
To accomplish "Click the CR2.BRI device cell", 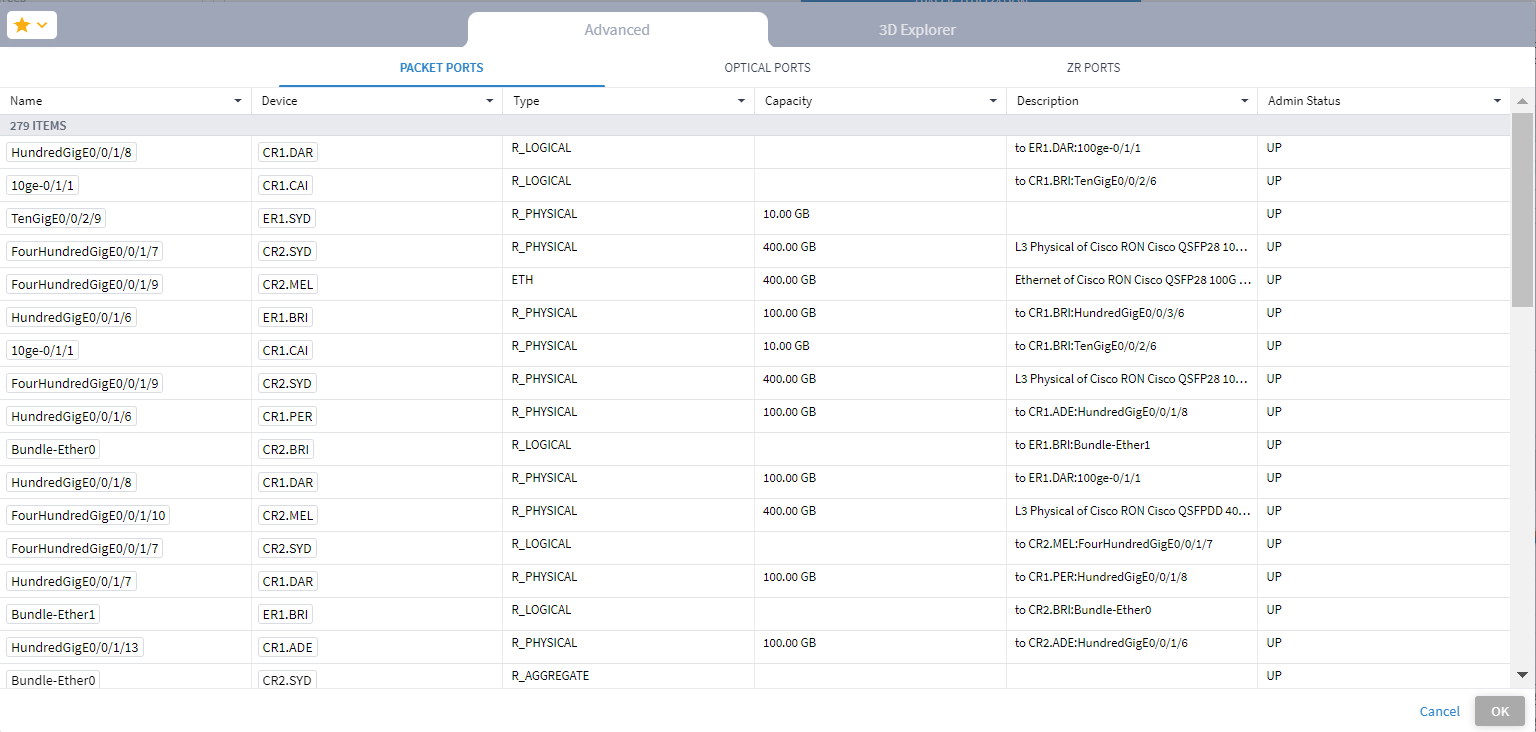I will tap(287, 449).
